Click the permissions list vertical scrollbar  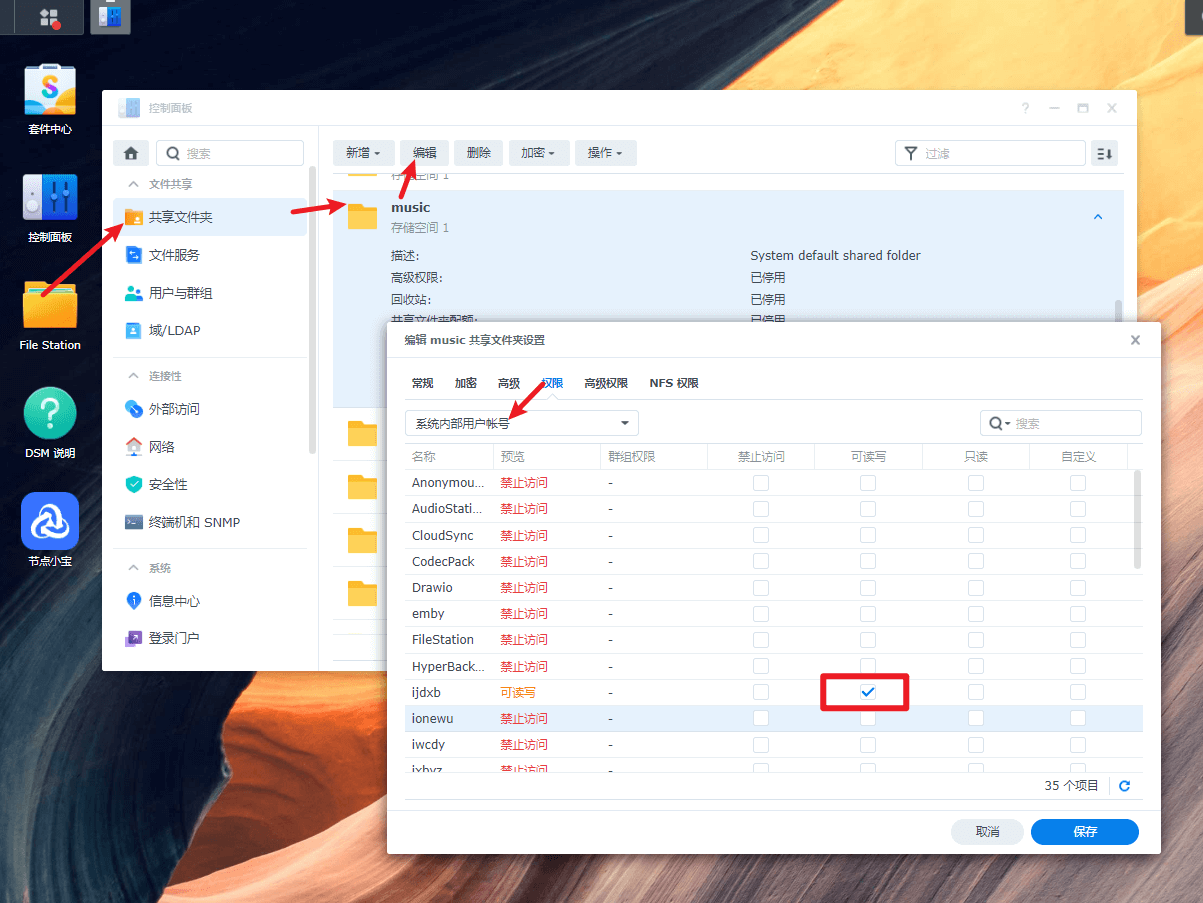tap(1137, 520)
